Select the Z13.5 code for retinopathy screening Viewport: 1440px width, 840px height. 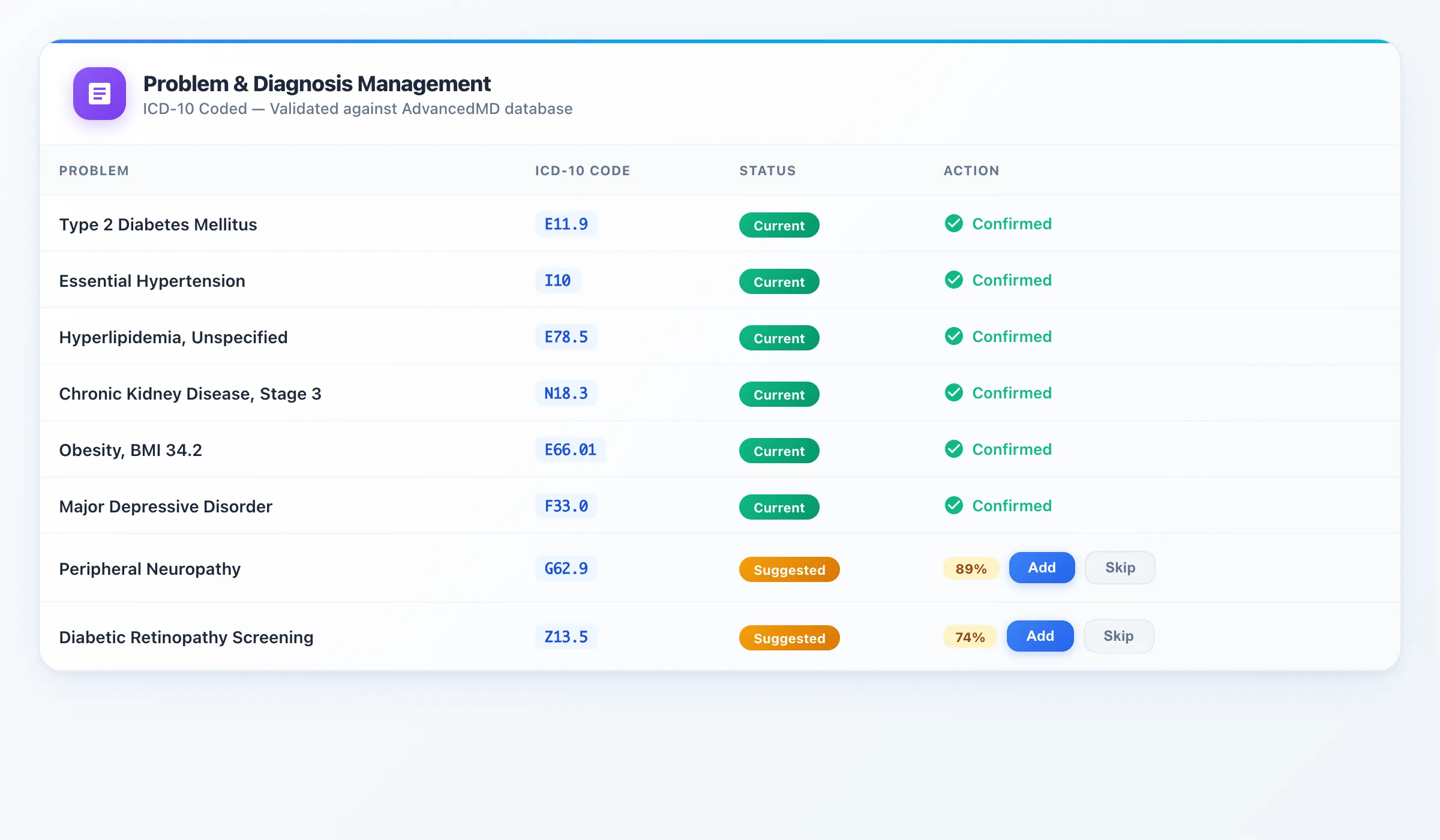click(x=565, y=637)
